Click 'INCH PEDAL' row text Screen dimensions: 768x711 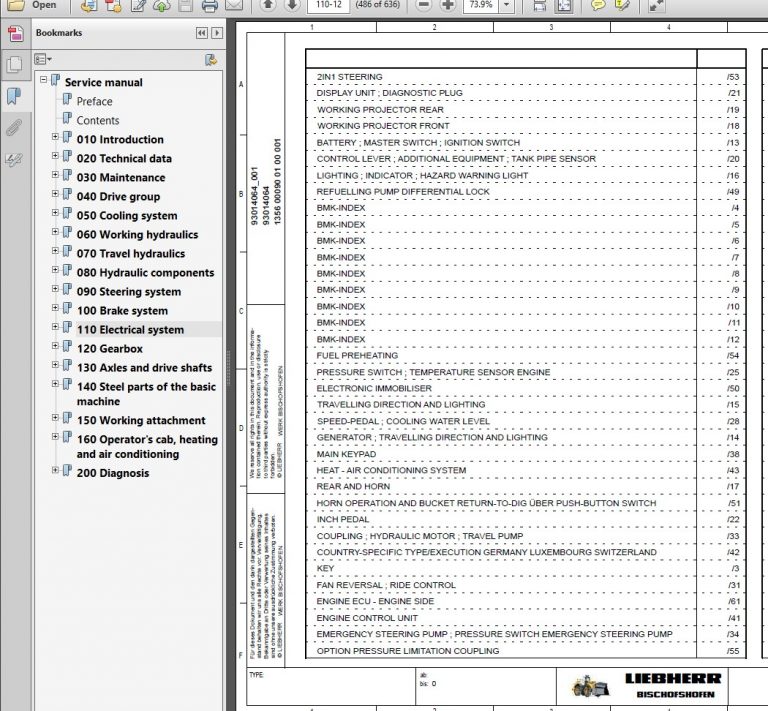pos(343,520)
